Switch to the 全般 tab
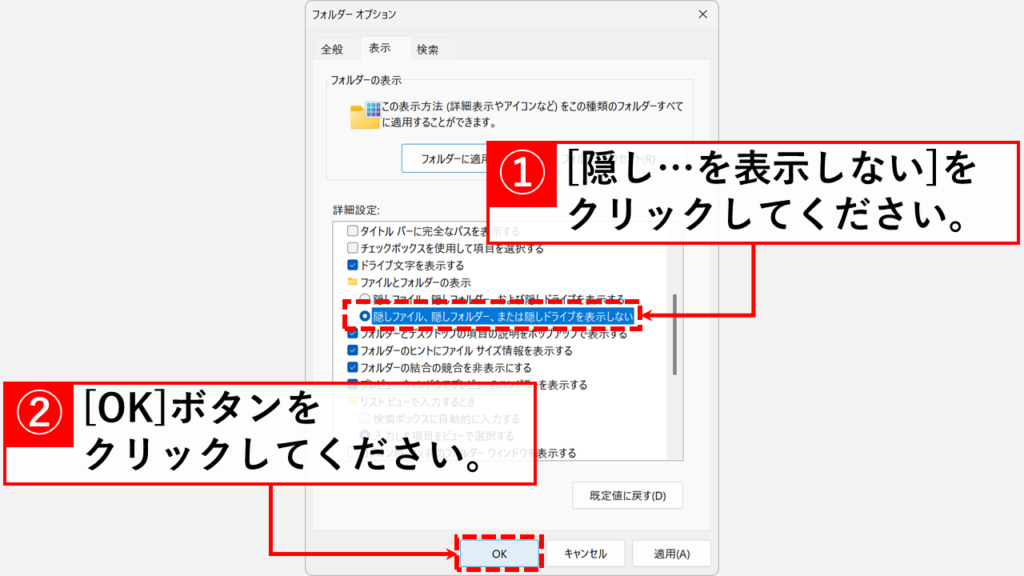This screenshot has height=576, width=1024. [332, 50]
